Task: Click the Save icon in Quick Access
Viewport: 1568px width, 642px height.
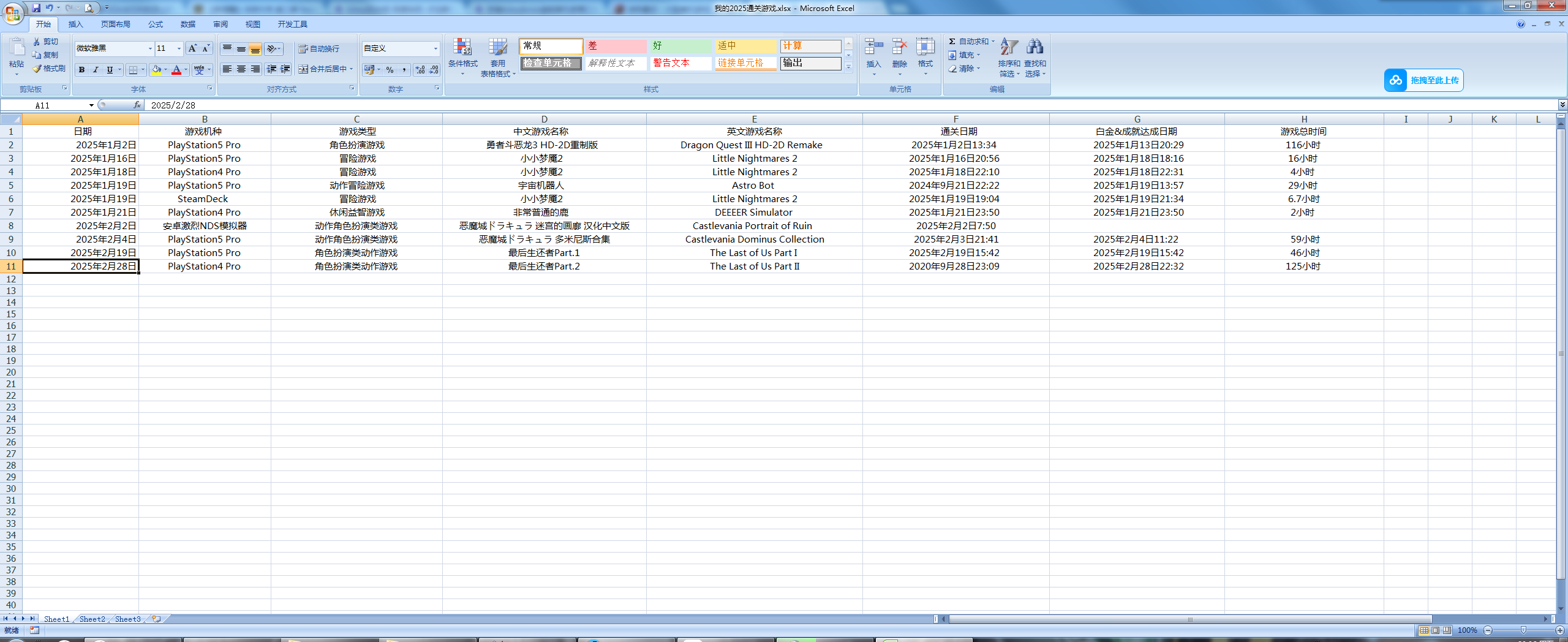Action: click(36, 8)
